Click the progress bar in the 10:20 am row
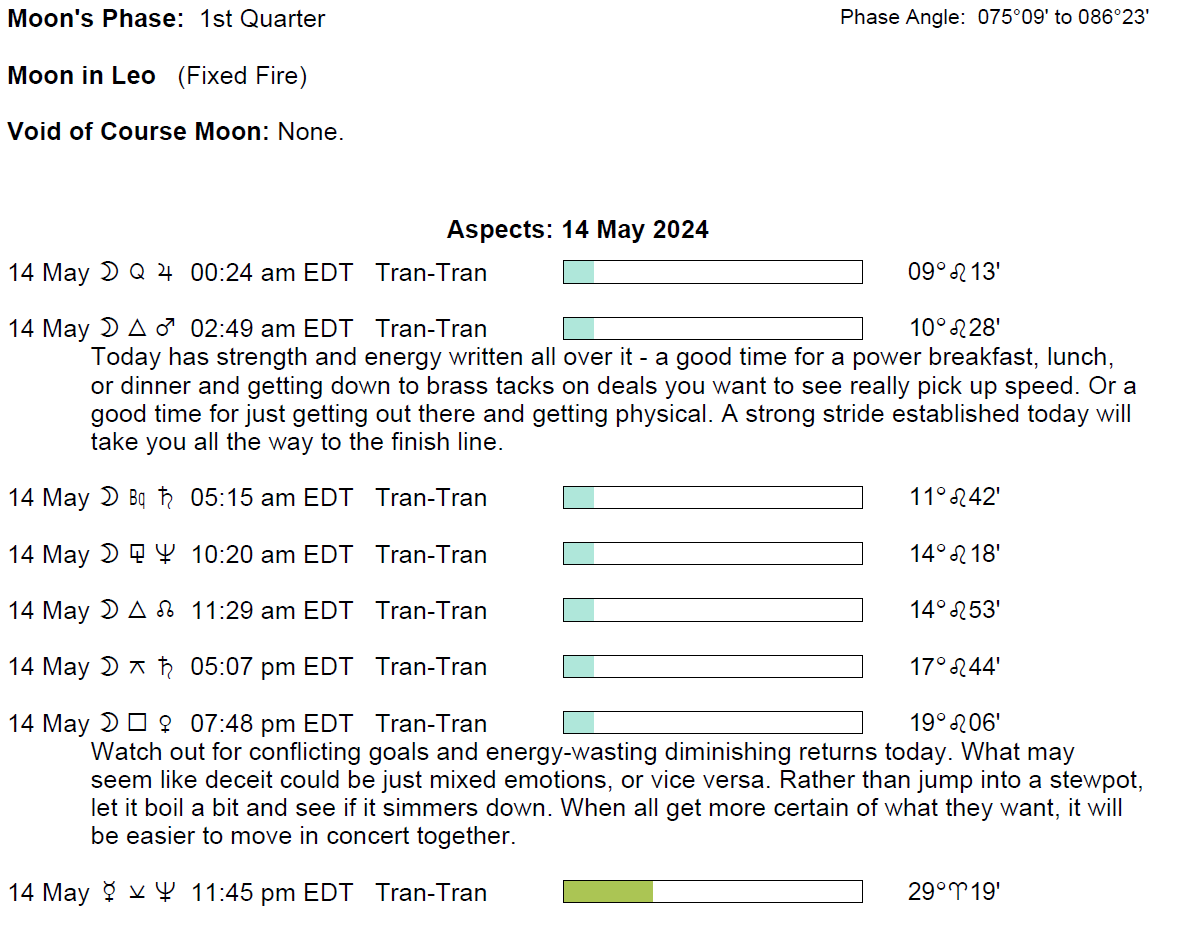This screenshot has height=938, width=1178. 712,554
